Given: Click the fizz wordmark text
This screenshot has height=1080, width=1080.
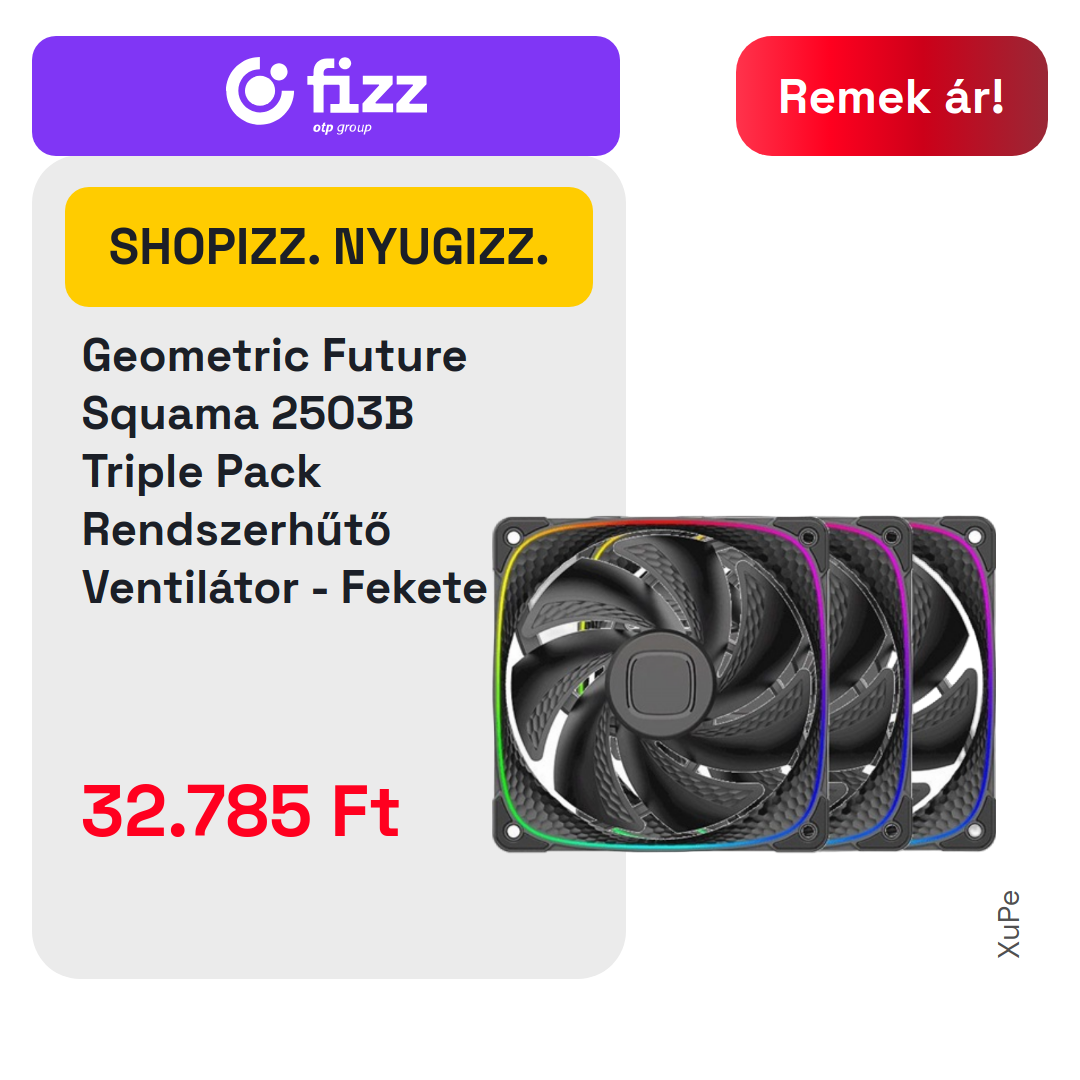Looking at the screenshot, I should 366,85.
